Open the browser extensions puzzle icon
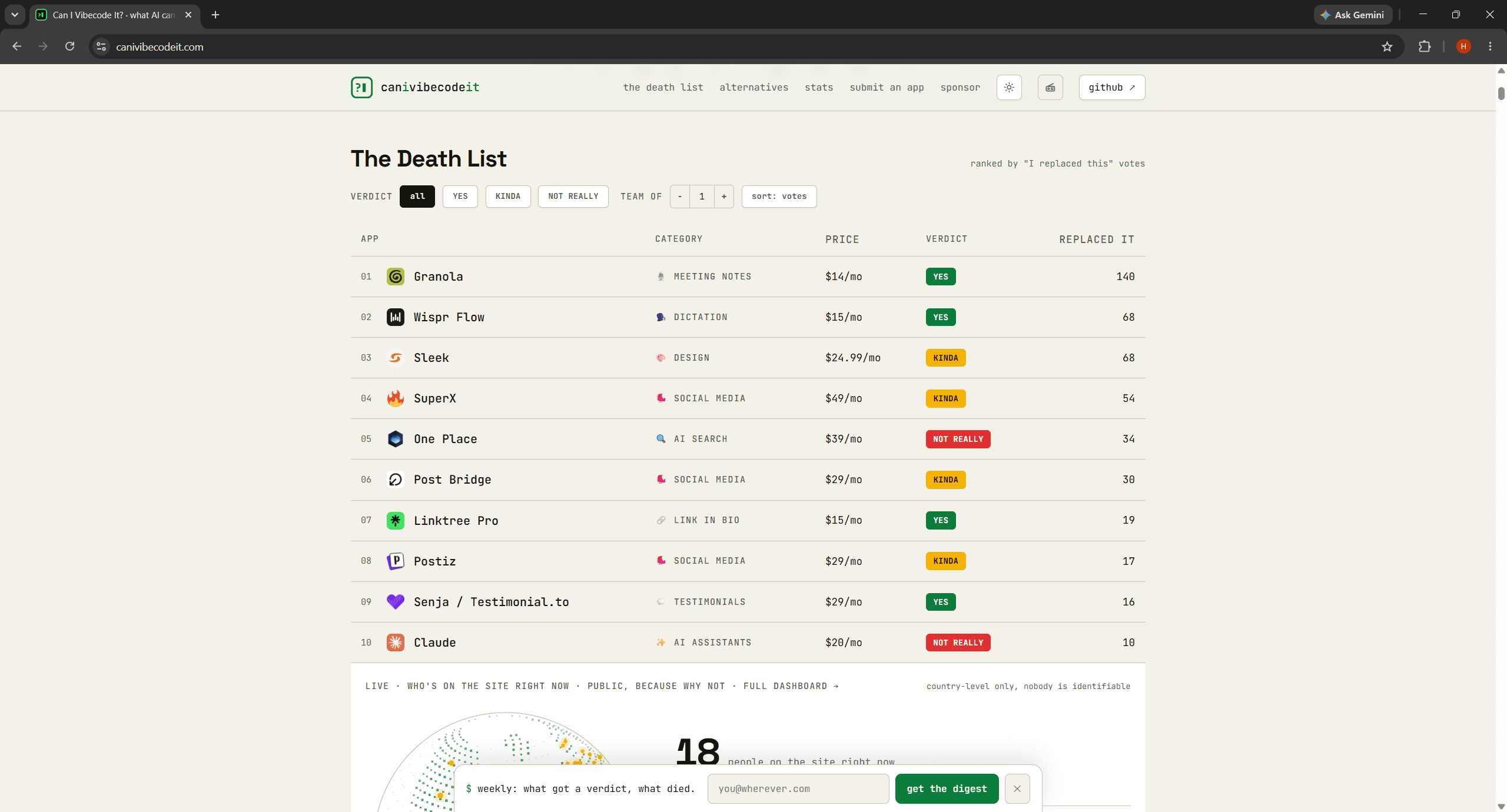The width and height of the screenshot is (1507, 812). click(x=1424, y=46)
